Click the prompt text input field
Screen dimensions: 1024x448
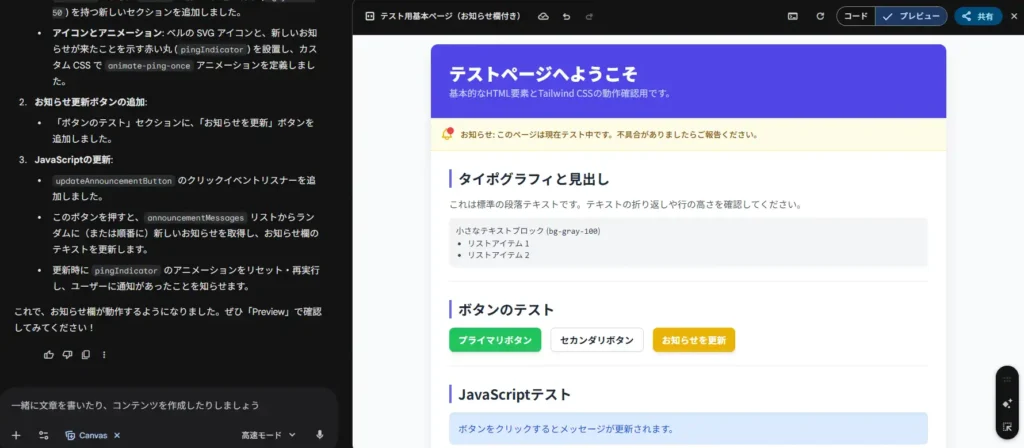click(168, 406)
